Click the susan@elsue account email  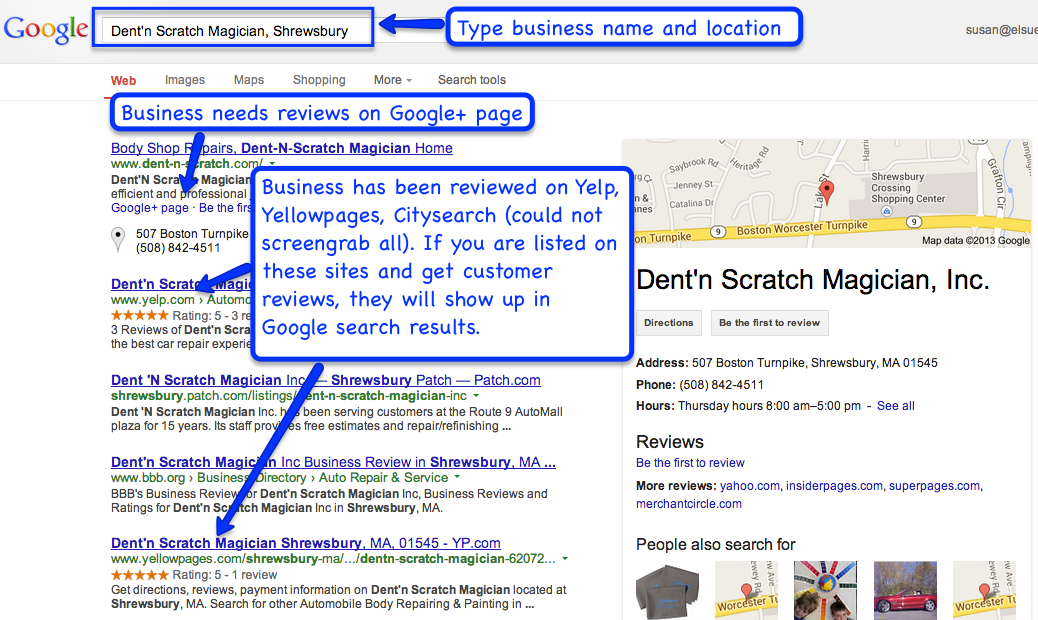1002,30
